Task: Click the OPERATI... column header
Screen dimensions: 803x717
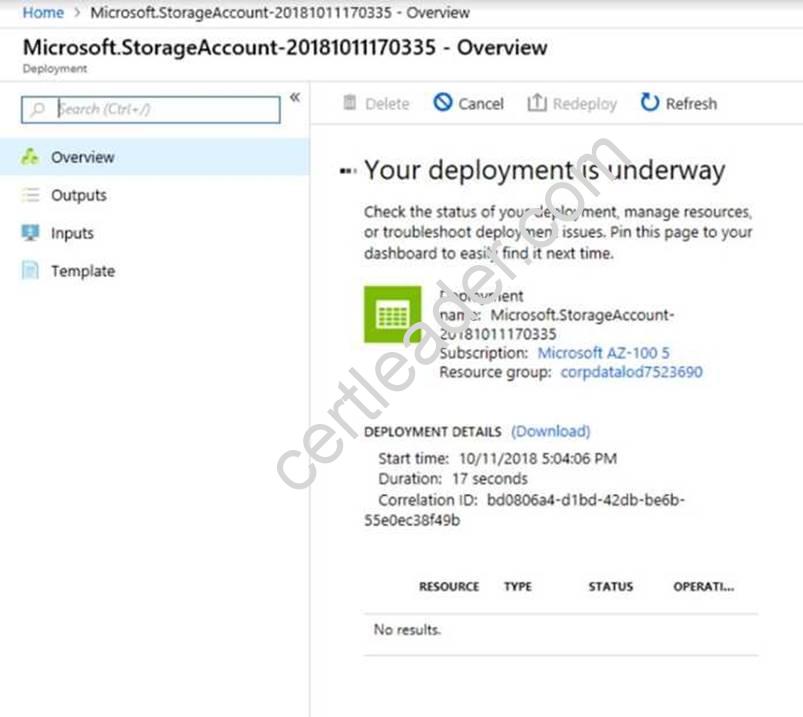Action: coord(704,586)
